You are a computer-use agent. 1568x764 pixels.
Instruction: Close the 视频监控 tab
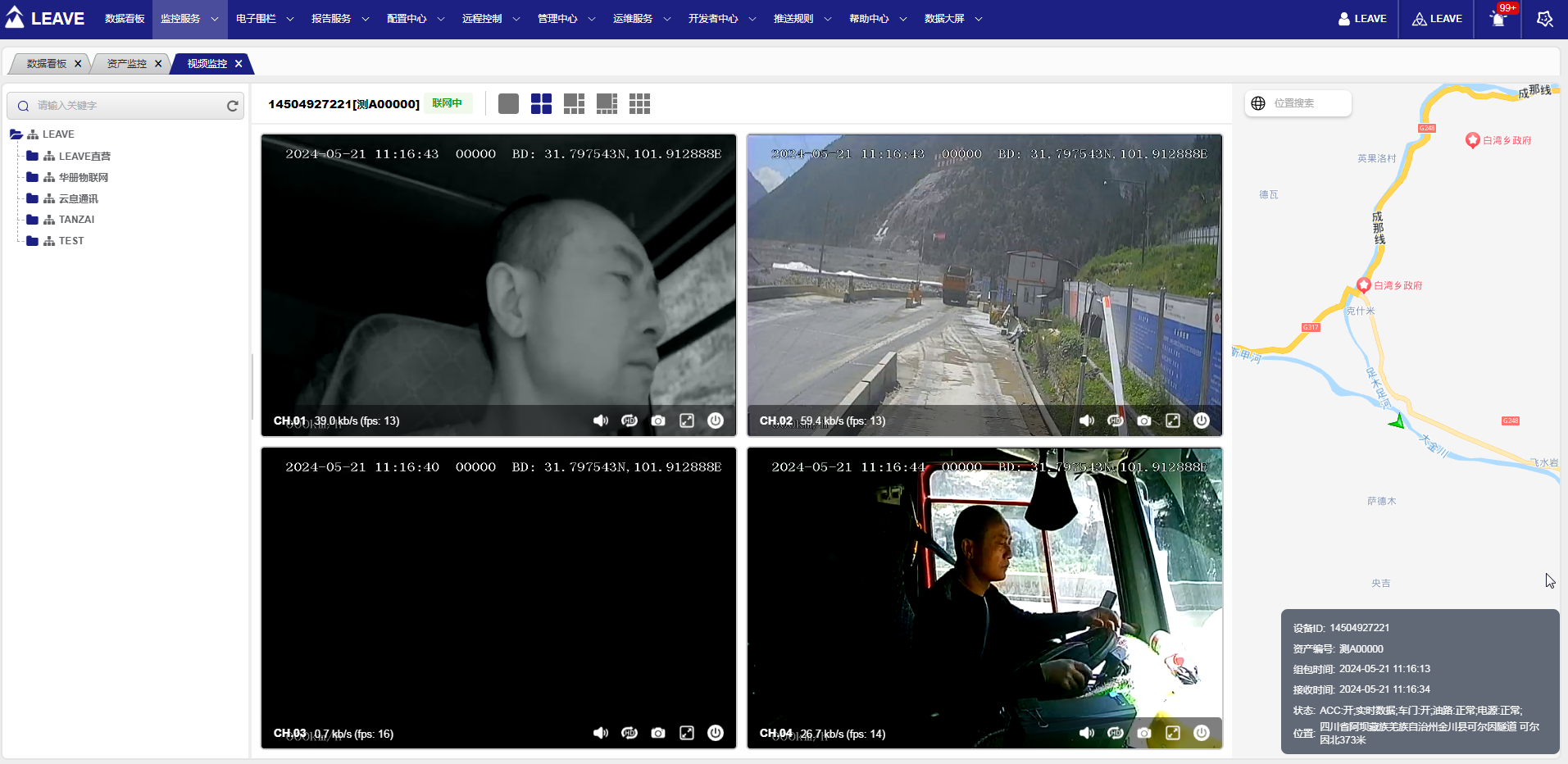click(x=239, y=64)
